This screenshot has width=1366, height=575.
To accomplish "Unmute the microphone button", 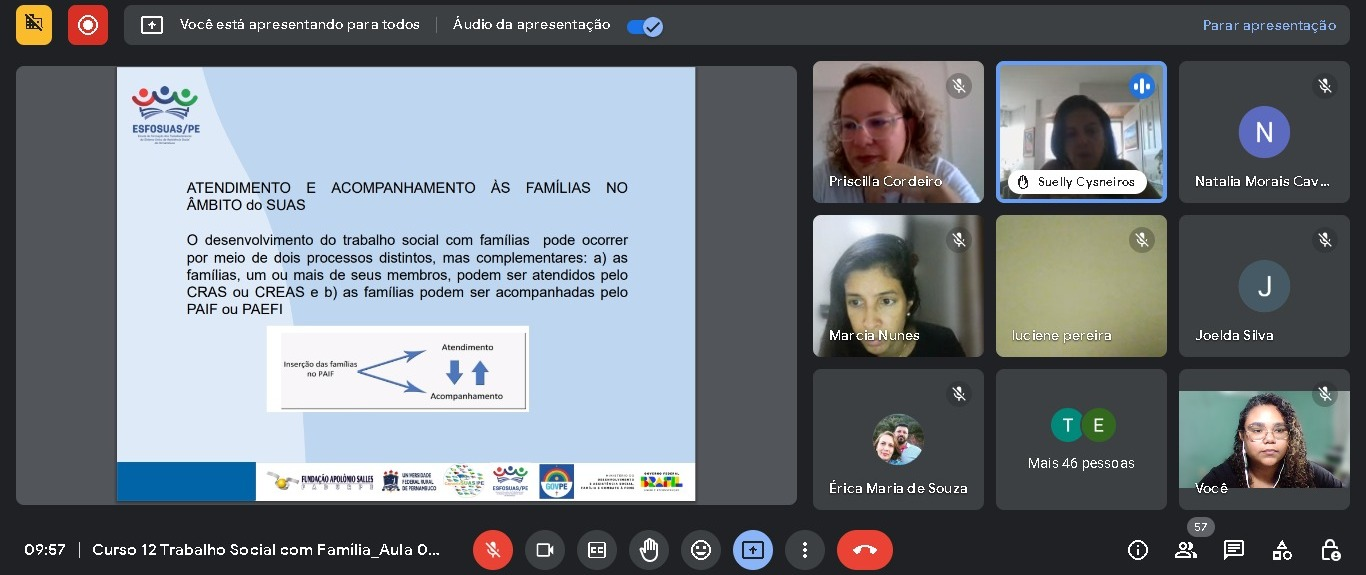I will (493, 550).
